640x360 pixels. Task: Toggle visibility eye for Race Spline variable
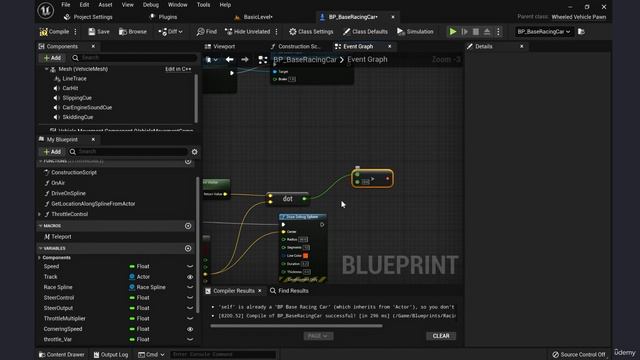tap(190, 287)
